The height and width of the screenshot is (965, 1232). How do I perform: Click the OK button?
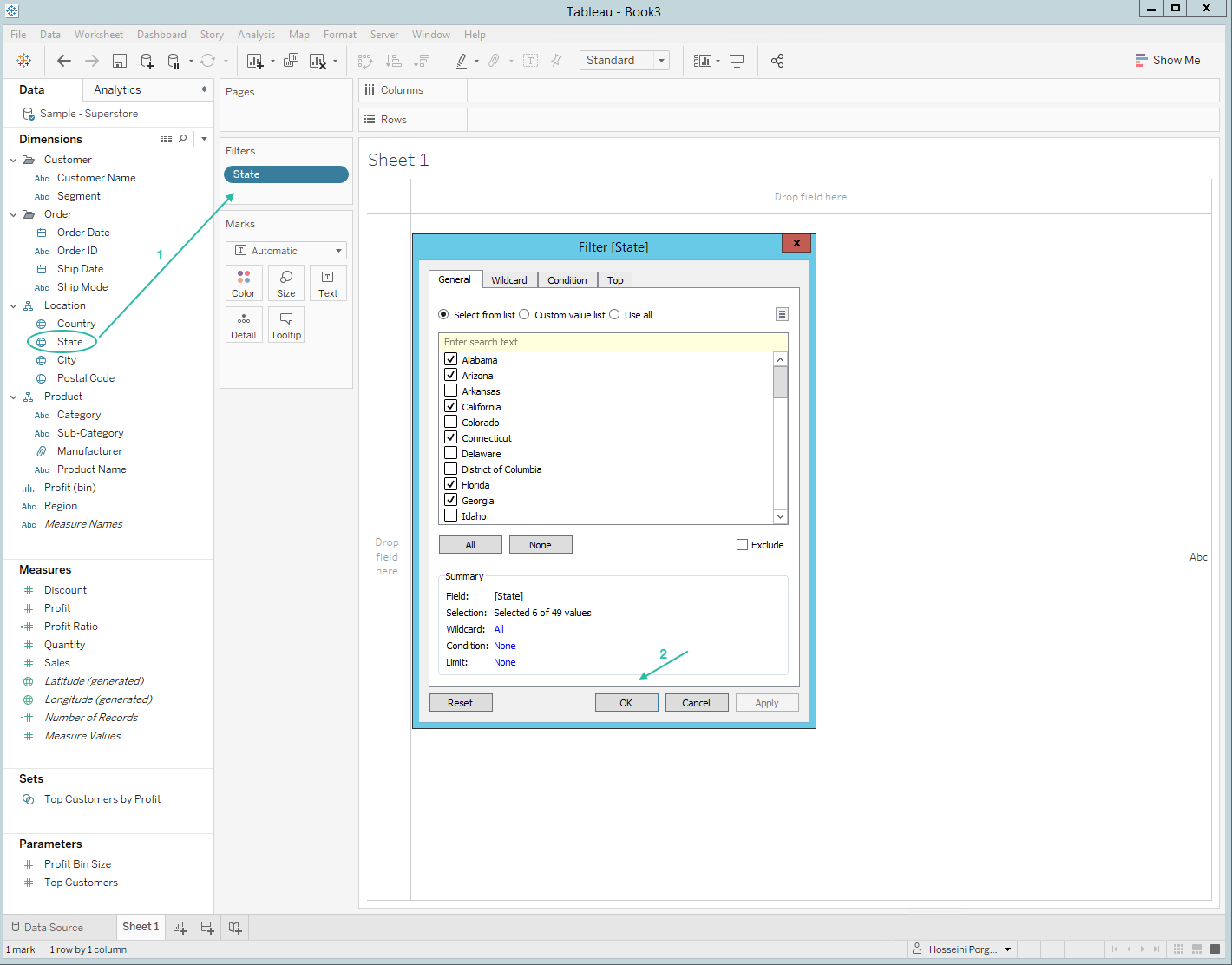pyautogui.click(x=626, y=703)
